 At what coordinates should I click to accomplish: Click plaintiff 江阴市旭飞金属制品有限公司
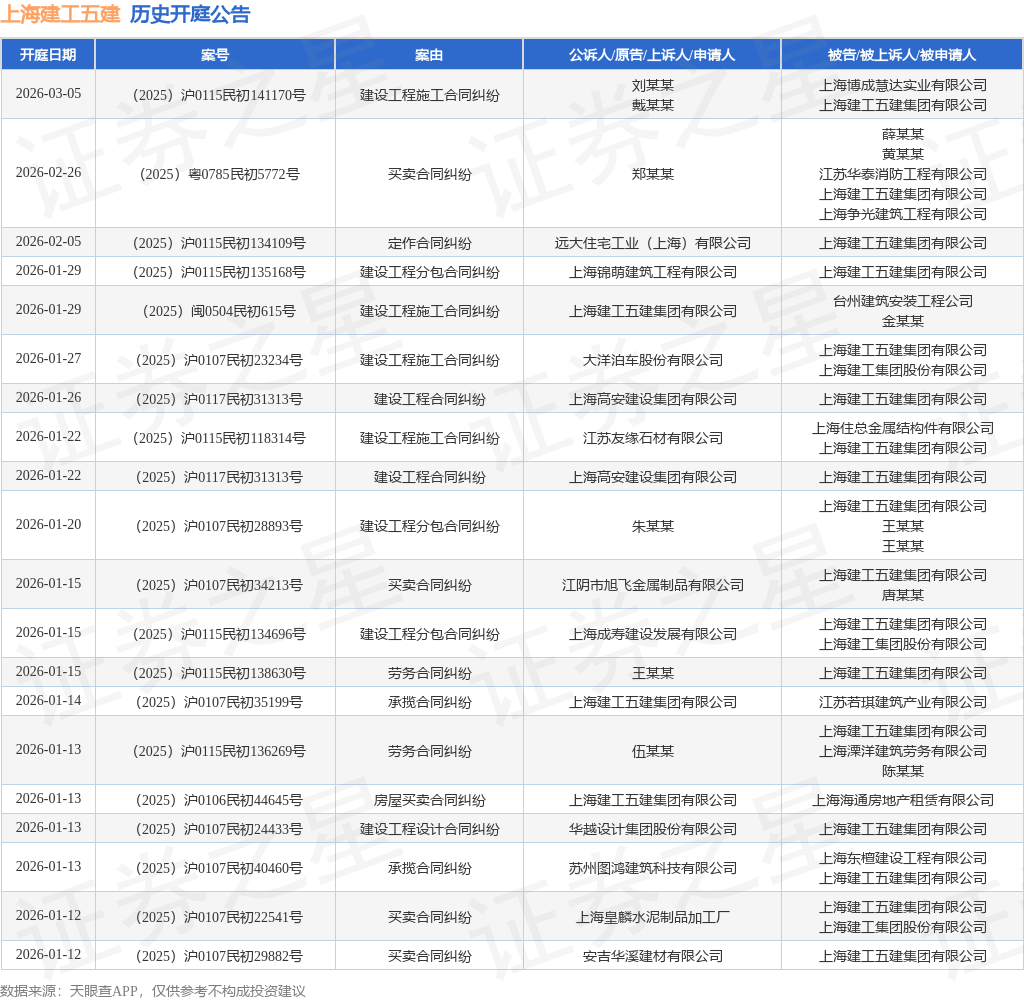click(652, 585)
